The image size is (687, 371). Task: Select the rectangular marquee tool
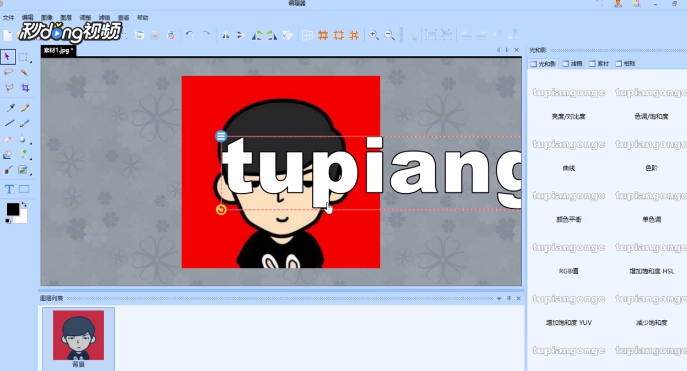coord(23,57)
